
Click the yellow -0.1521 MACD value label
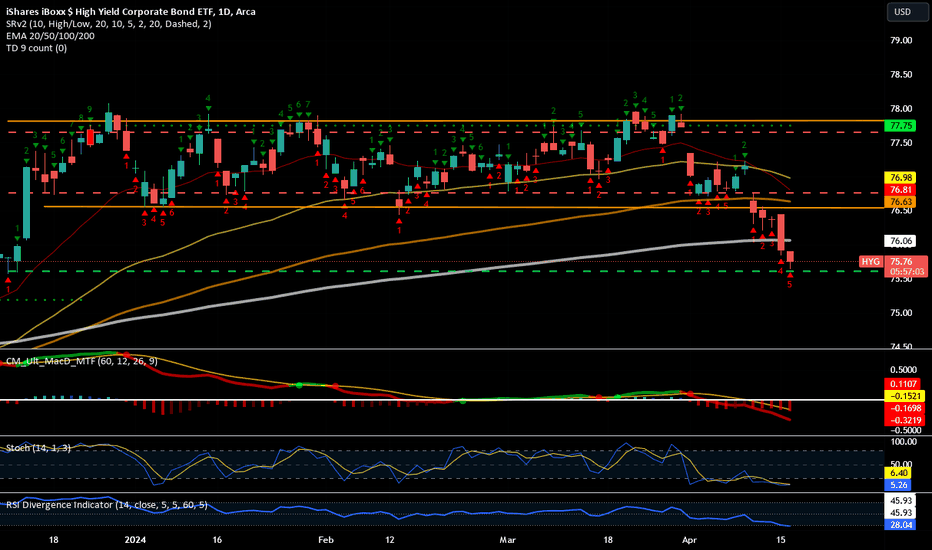coord(904,396)
